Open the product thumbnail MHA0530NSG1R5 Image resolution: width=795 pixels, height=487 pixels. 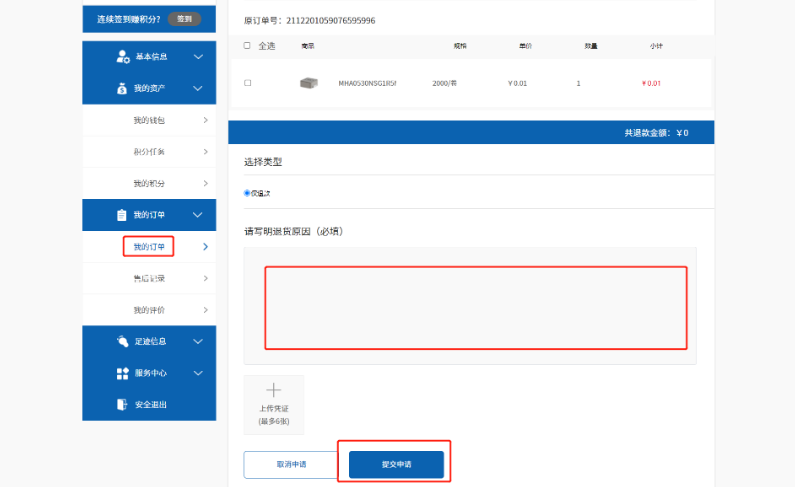309,83
